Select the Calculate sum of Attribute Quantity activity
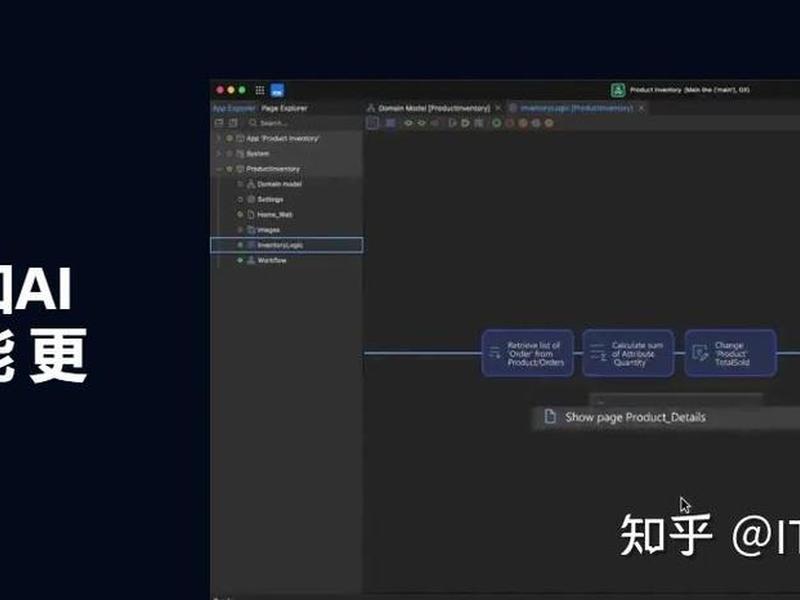 coord(629,353)
